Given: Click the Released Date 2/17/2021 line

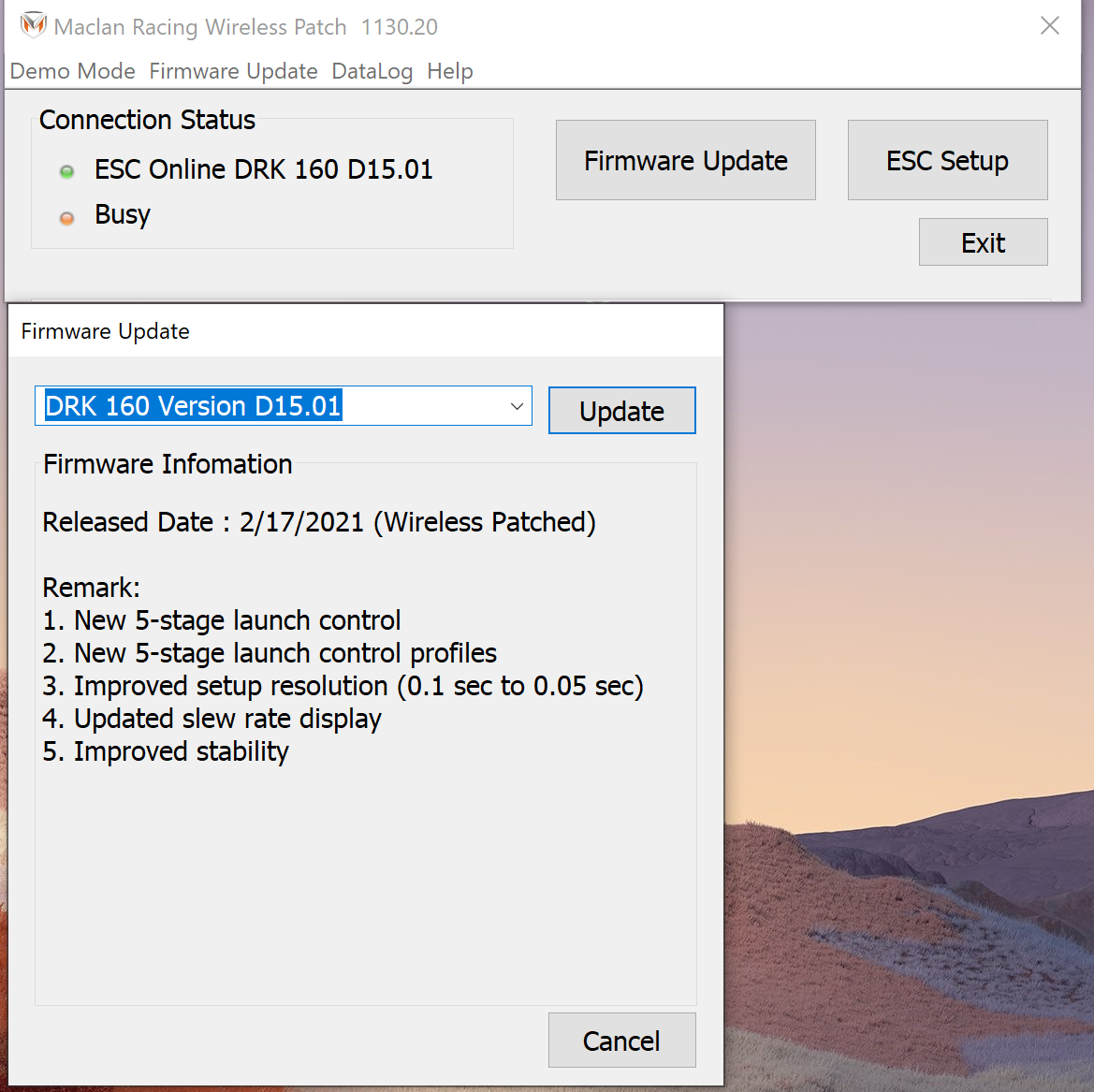Looking at the screenshot, I should 319,523.
